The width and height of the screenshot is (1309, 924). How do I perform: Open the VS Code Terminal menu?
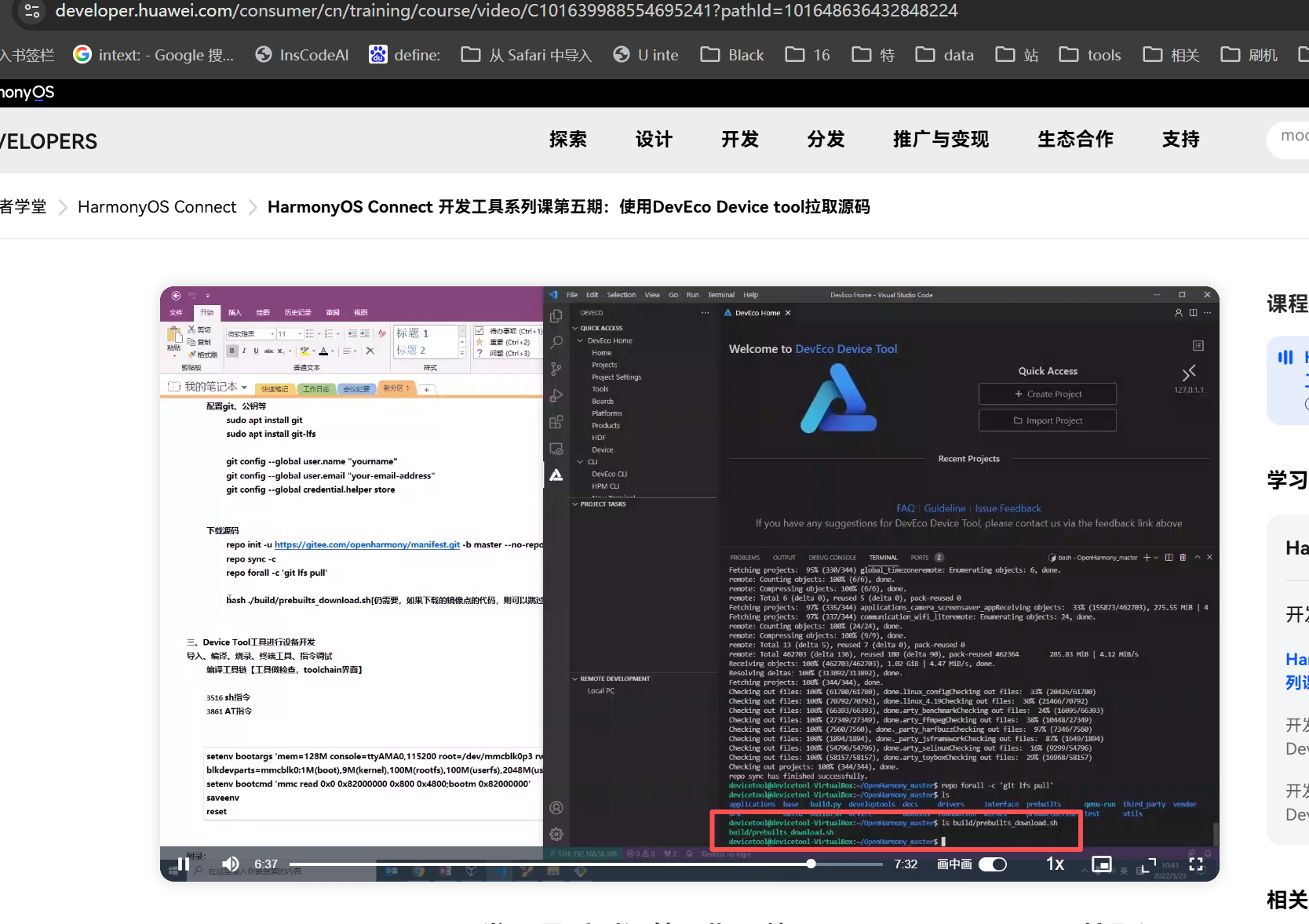(721, 295)
